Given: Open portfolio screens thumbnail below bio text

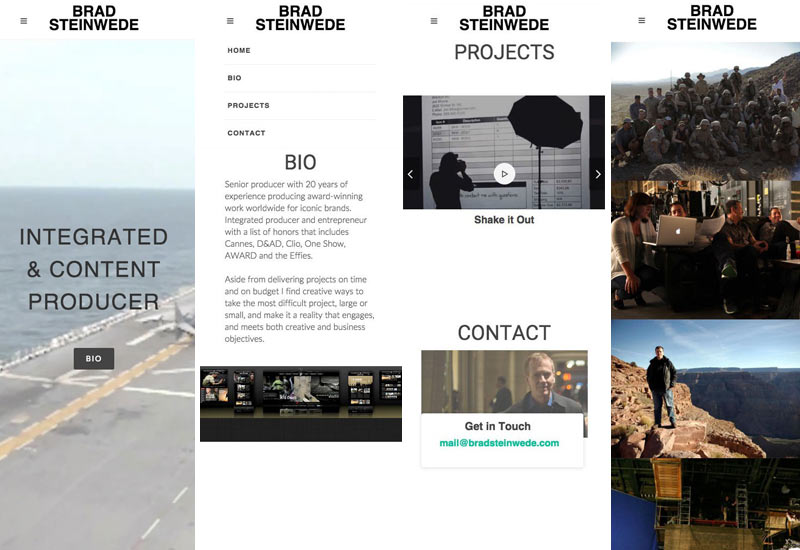Looking at the screenshot, I should pos(301,404).
